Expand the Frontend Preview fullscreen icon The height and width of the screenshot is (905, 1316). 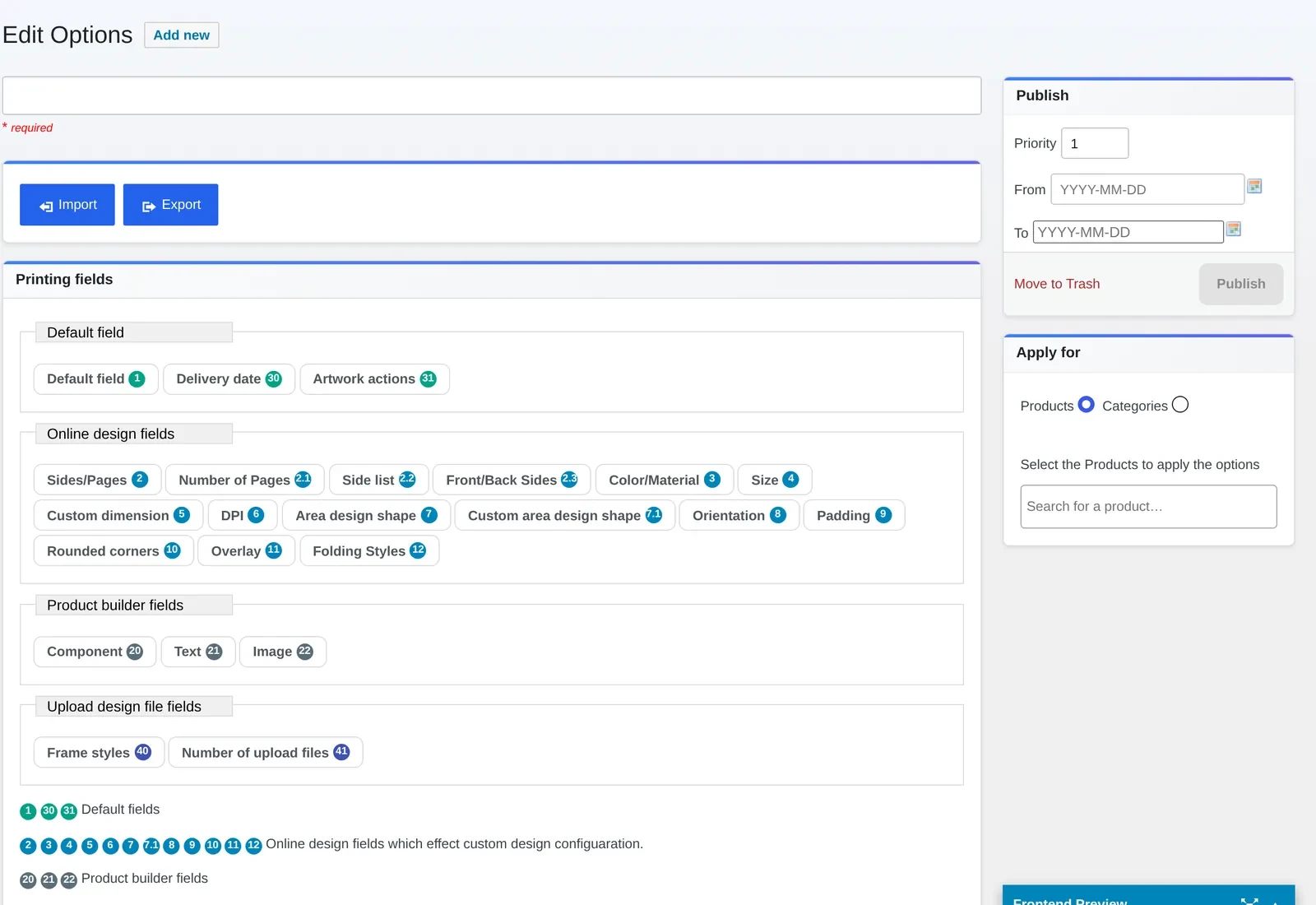(1249, 901)
